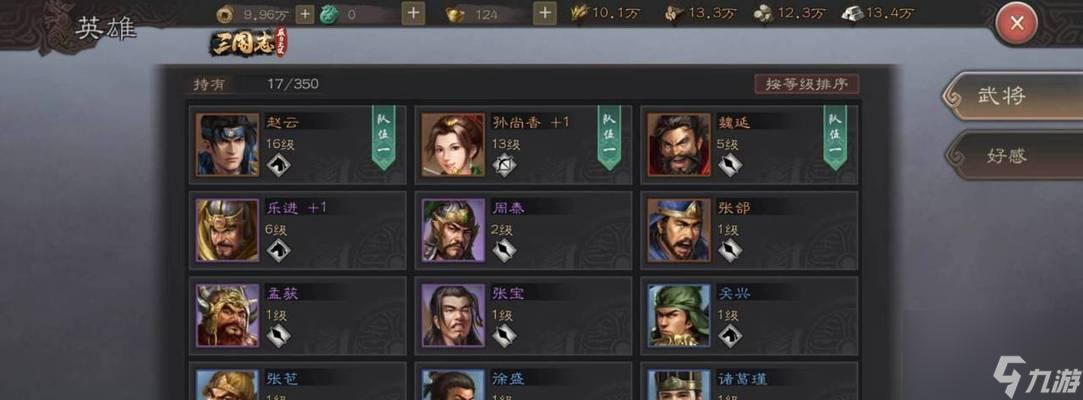This screenshot has height=400, width=1083.
Task: Close the hero screen with the red X
Action: pos(1017,23)
